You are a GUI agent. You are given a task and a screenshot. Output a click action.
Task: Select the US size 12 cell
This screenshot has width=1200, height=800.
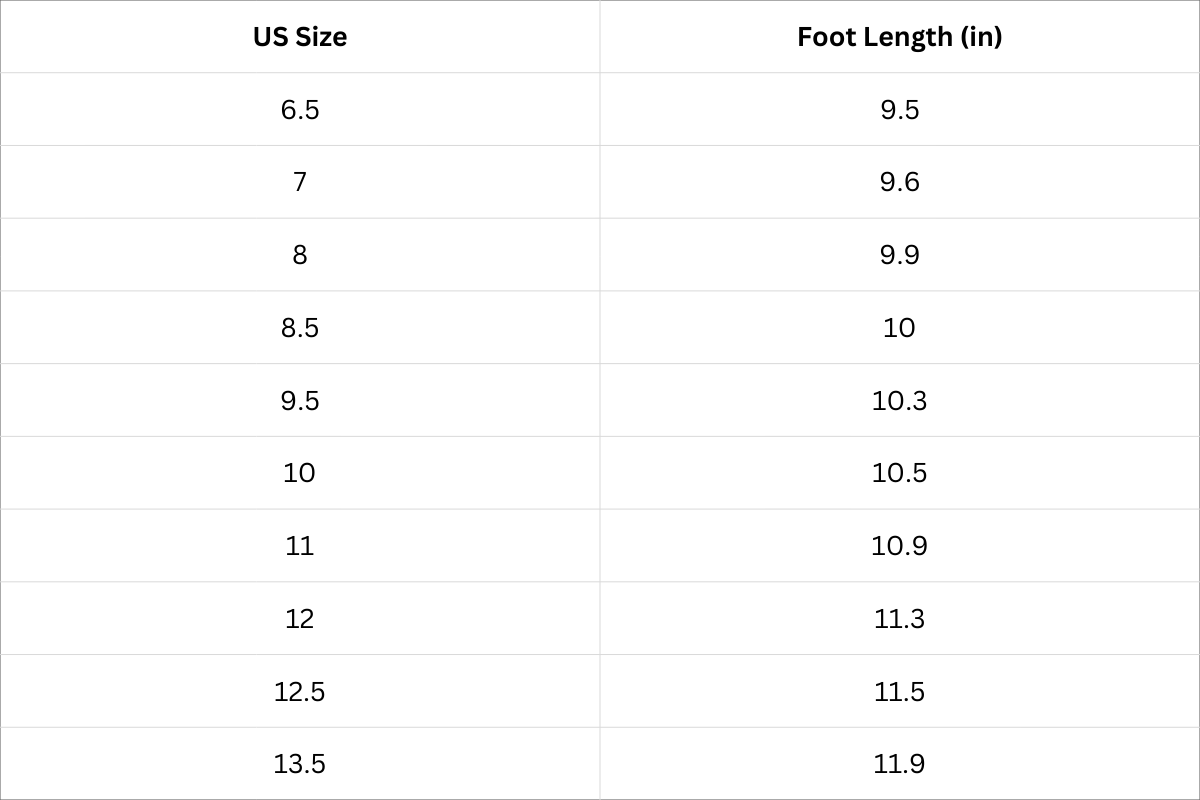300,619
